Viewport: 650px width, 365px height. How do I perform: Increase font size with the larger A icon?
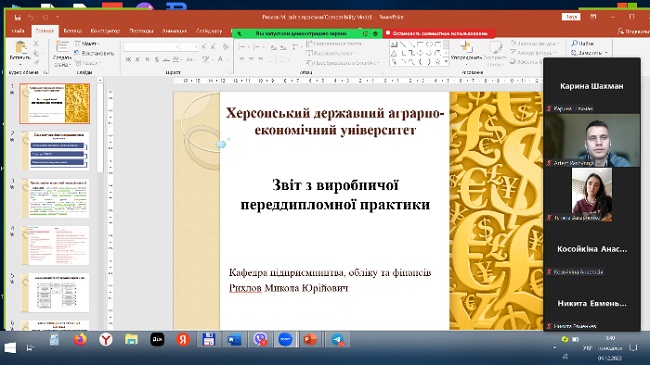(x=204, y=47)
